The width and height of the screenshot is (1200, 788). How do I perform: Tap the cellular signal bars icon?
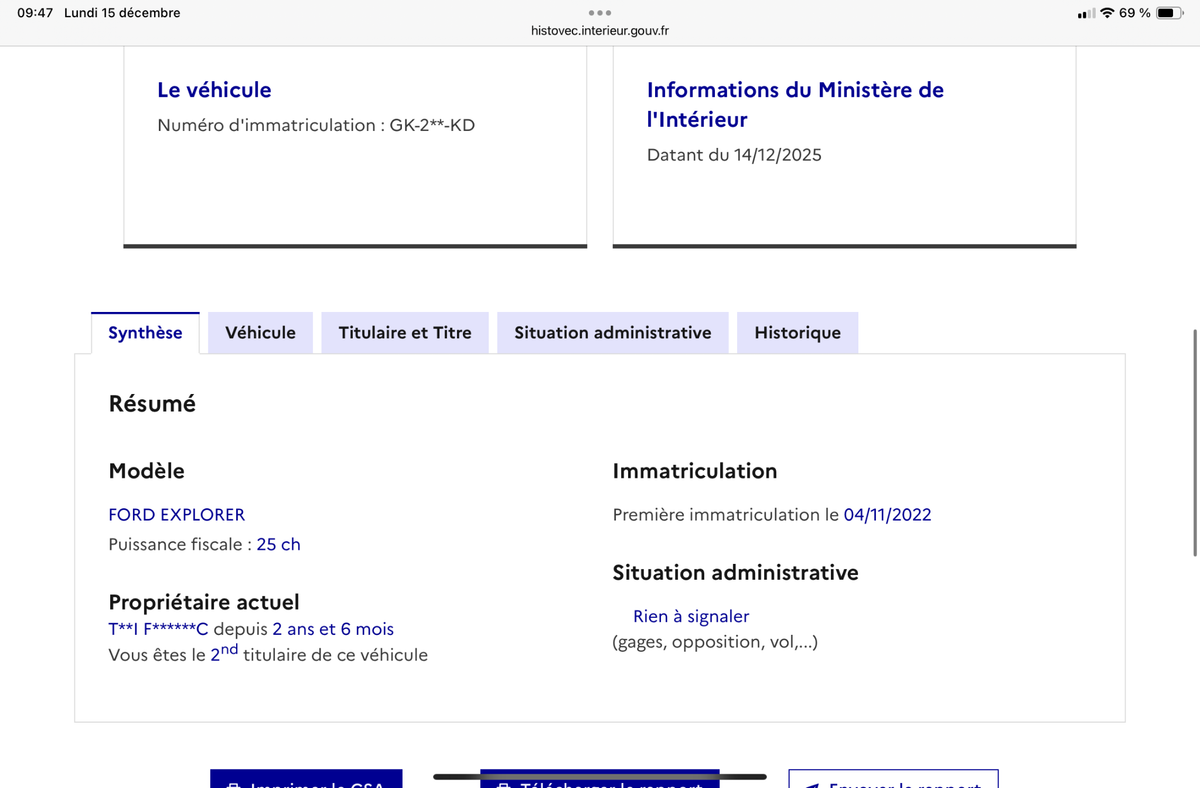(x=1086, y=14)
